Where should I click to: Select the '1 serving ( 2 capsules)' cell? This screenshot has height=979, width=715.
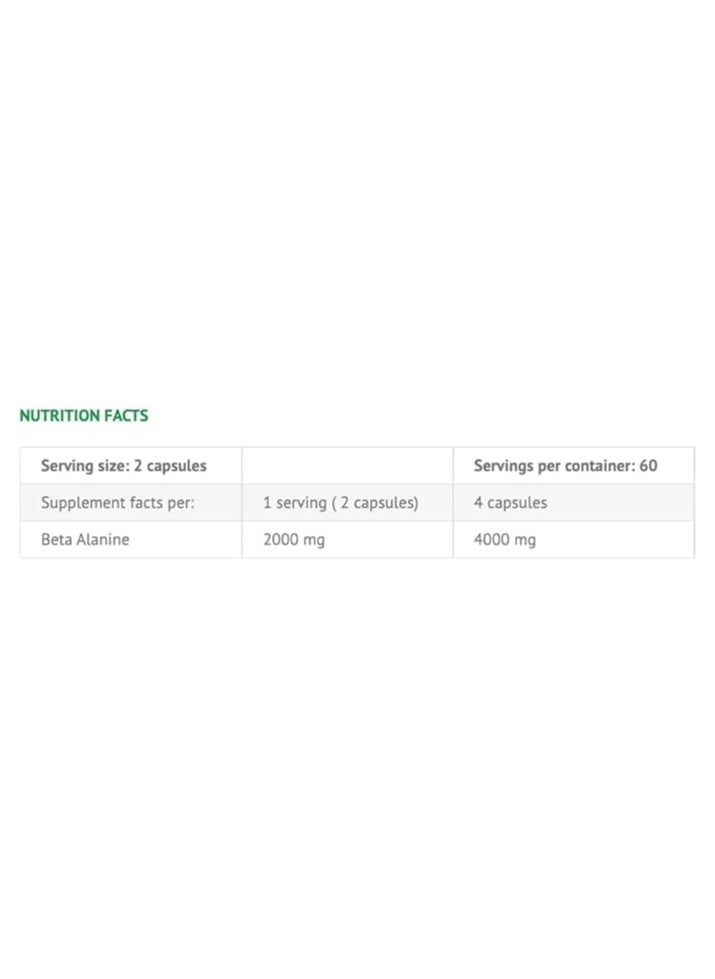[x=347, y=503]
